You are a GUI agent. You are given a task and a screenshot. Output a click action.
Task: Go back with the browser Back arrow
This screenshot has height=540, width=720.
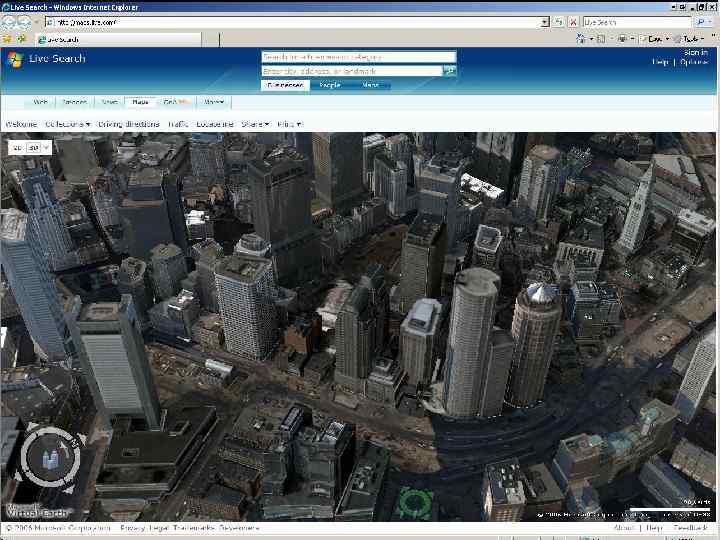[9, 22]
